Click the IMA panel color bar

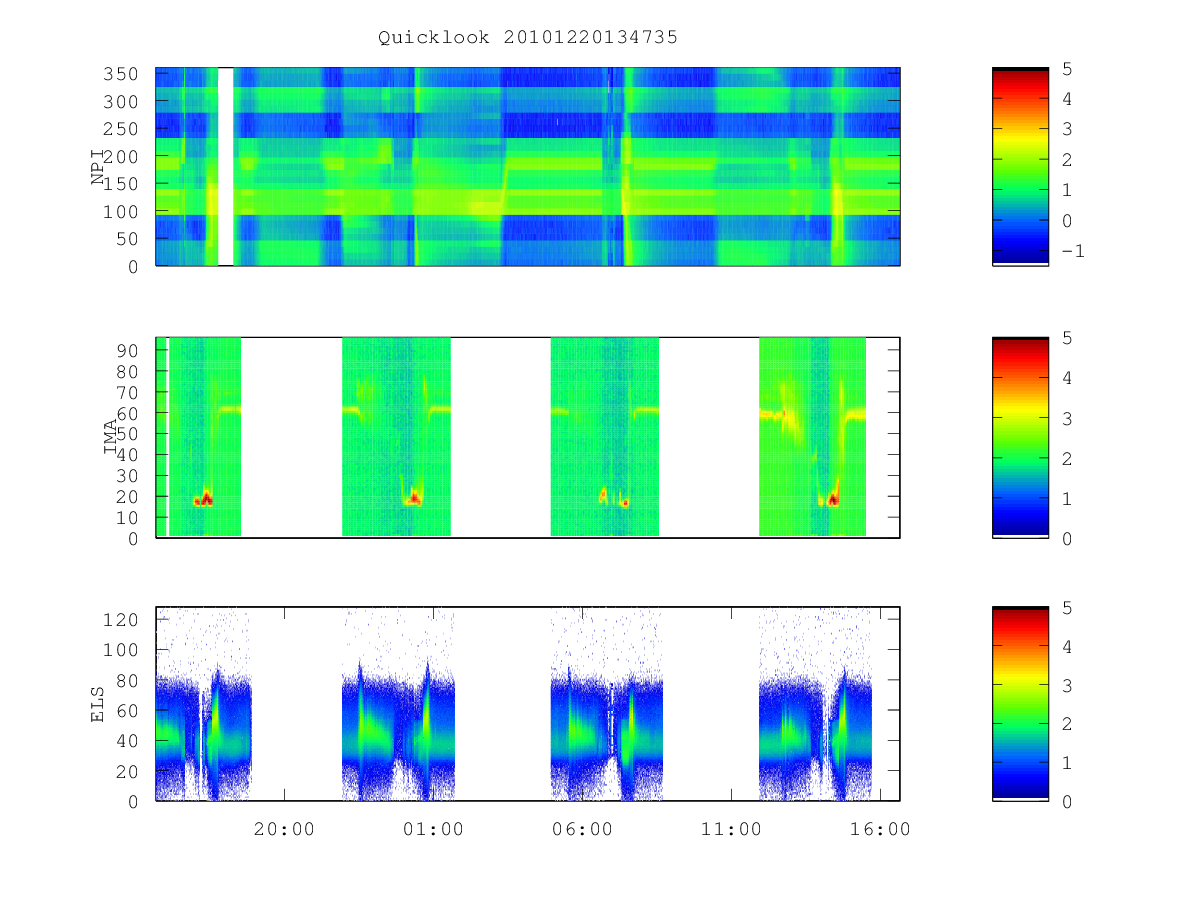coord(1020,437)
